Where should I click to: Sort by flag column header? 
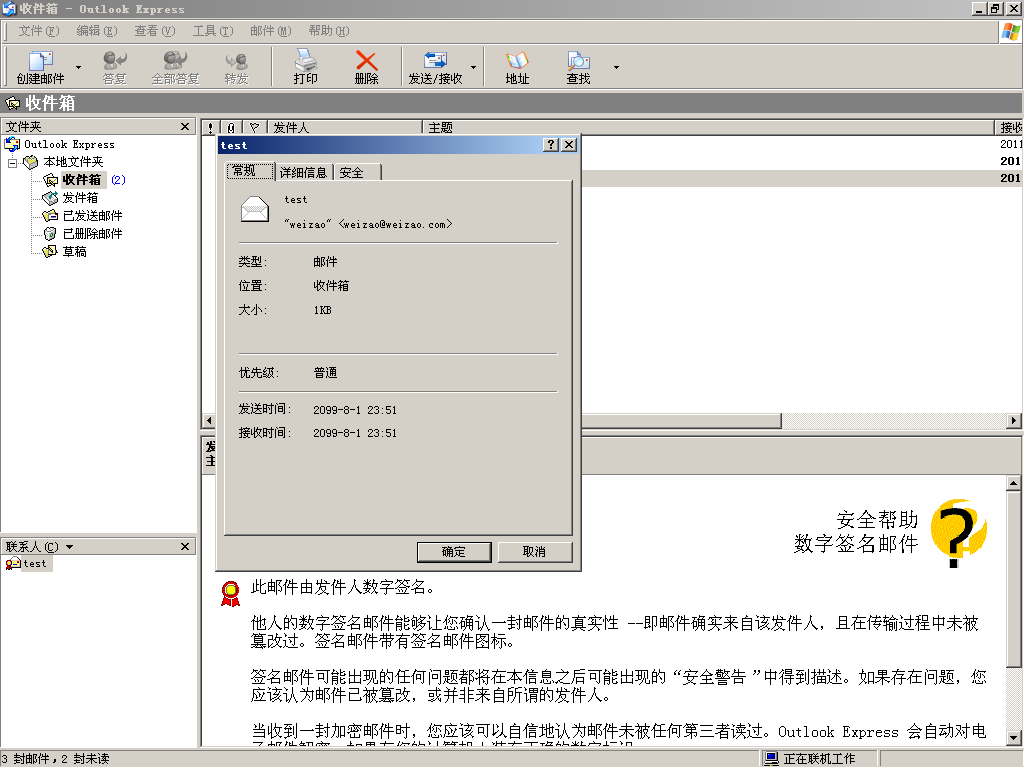click(x=255, y=127)
